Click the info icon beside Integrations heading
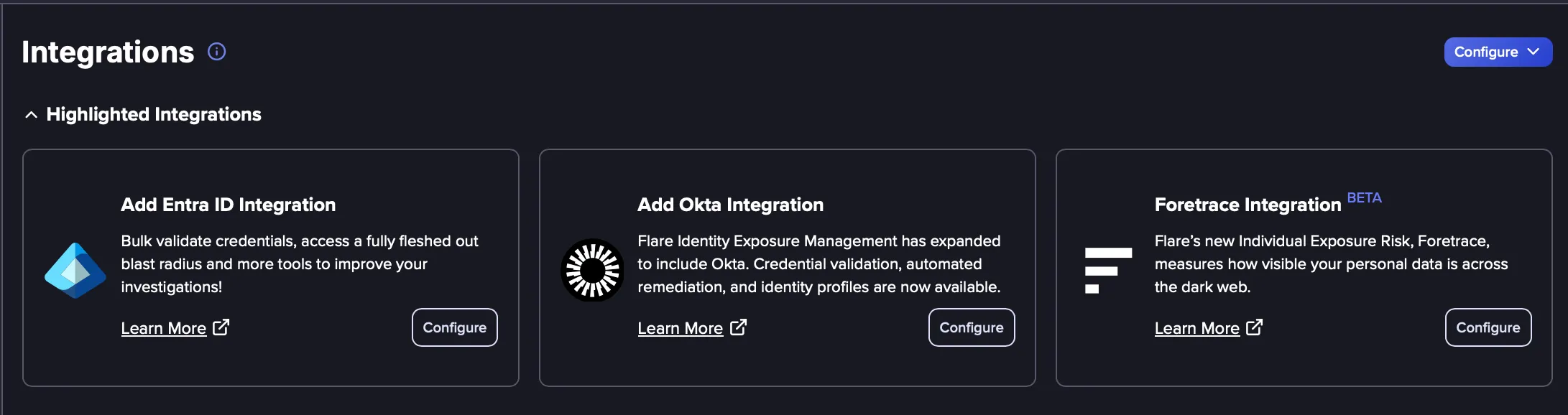 point(216,52)
